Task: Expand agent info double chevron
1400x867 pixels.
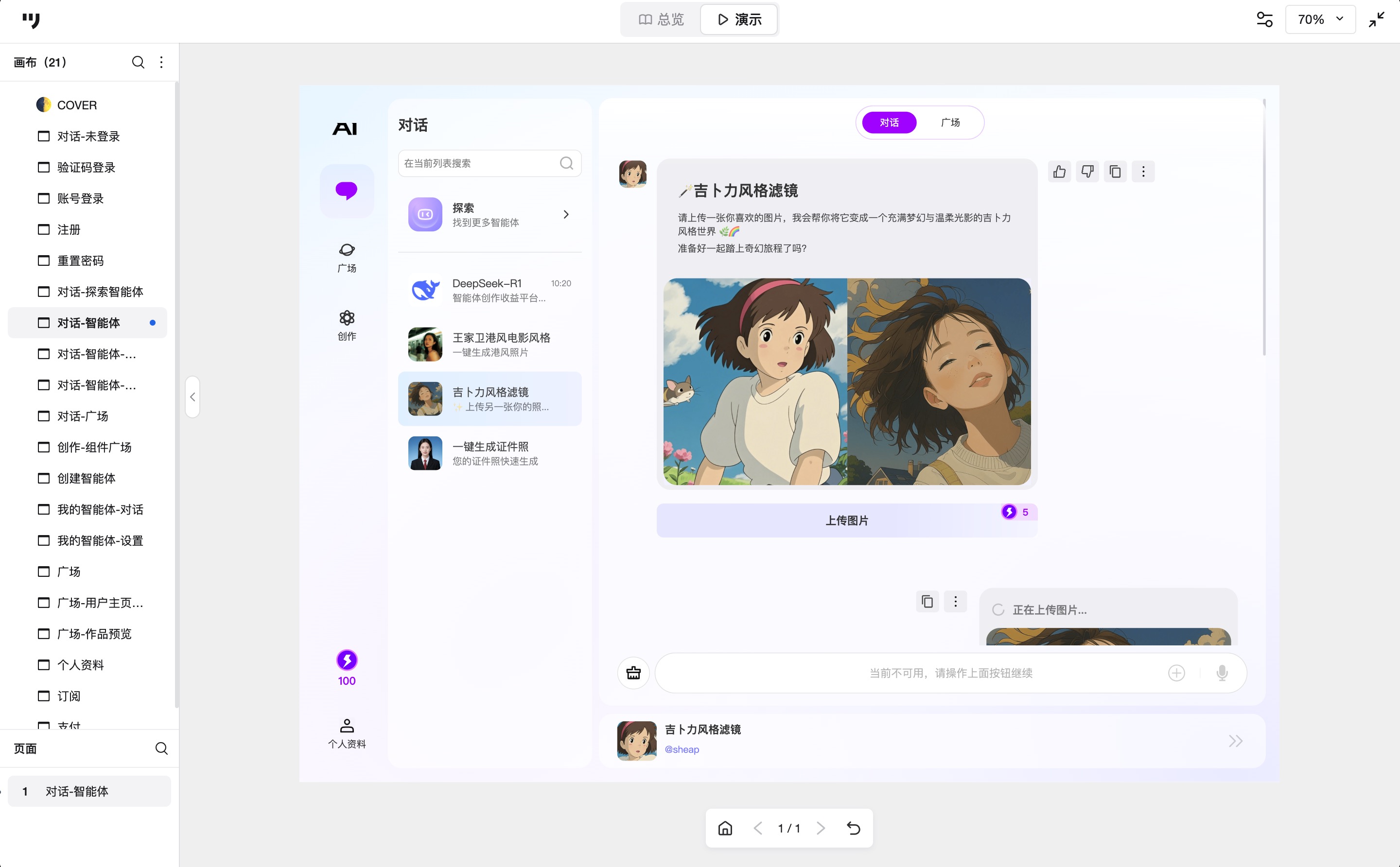Action: pos(1235,741)
